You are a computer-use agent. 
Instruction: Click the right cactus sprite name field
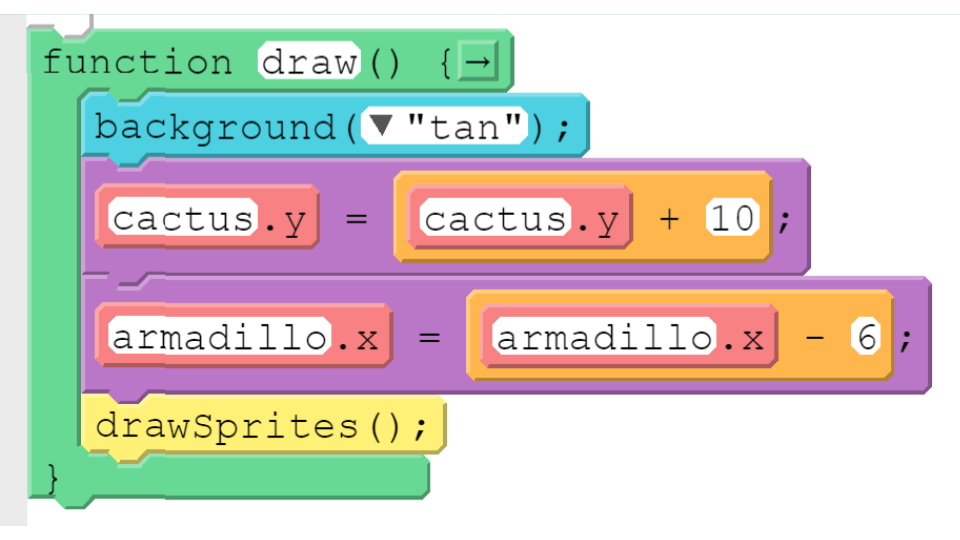[x=495, y=217]
